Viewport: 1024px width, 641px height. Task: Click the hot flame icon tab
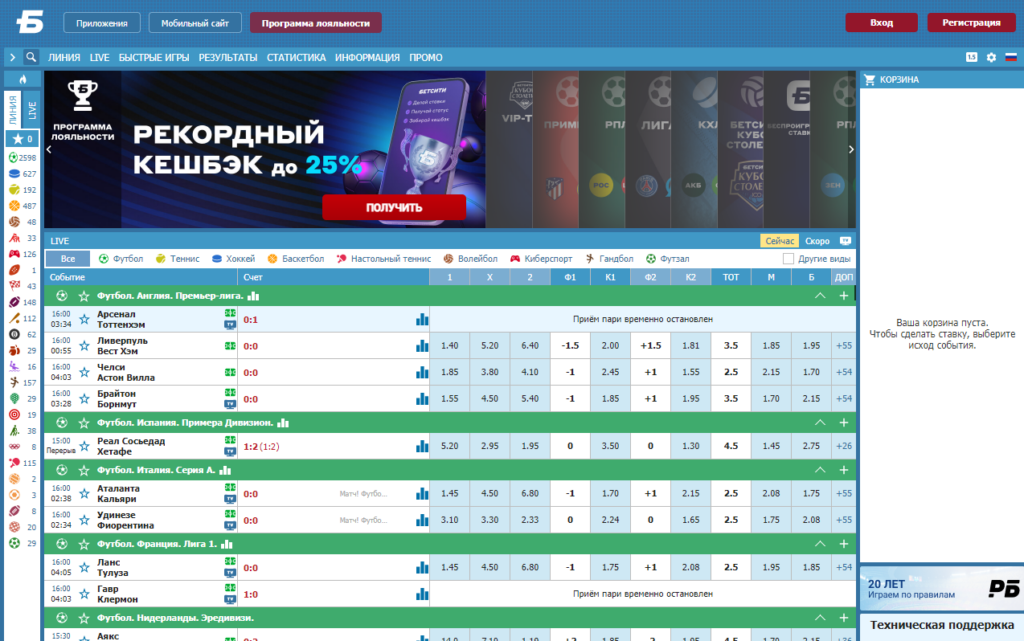[22, 80]
